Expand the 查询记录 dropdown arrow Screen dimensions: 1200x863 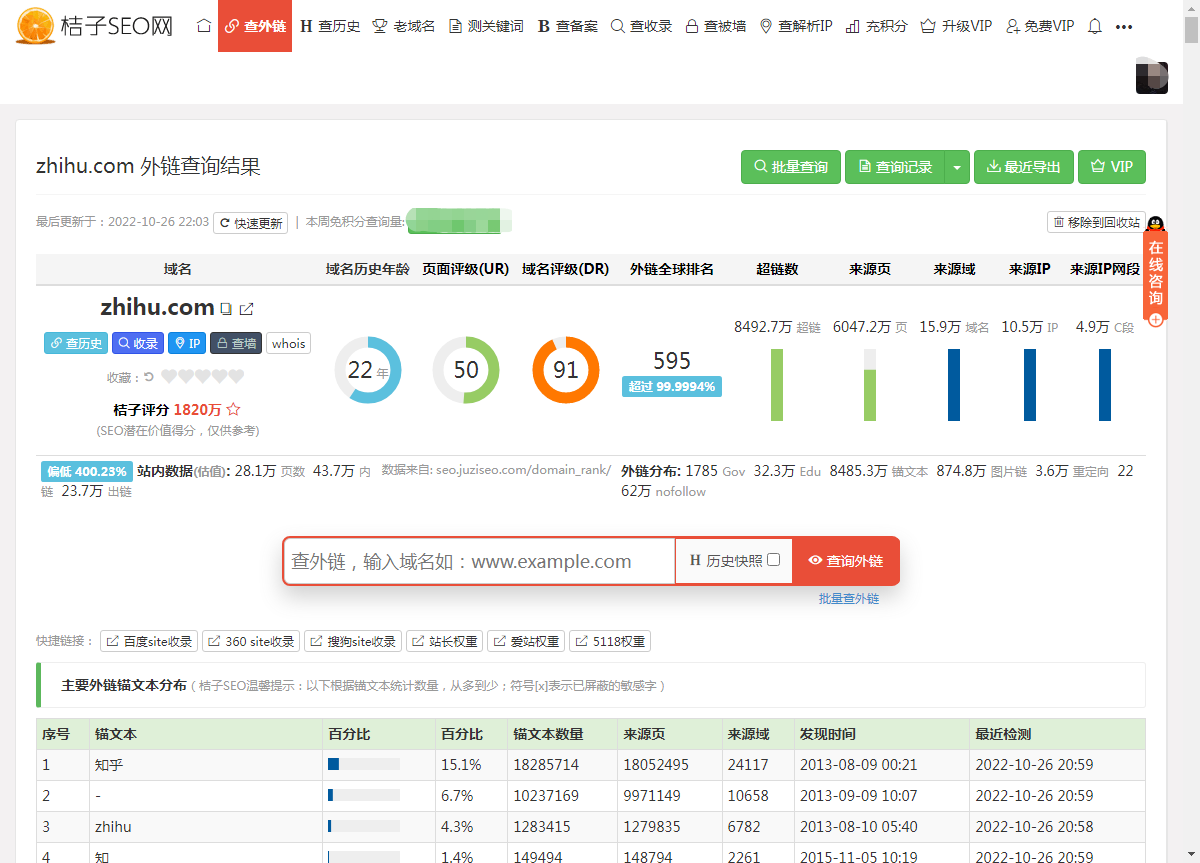tap(957, 167)
